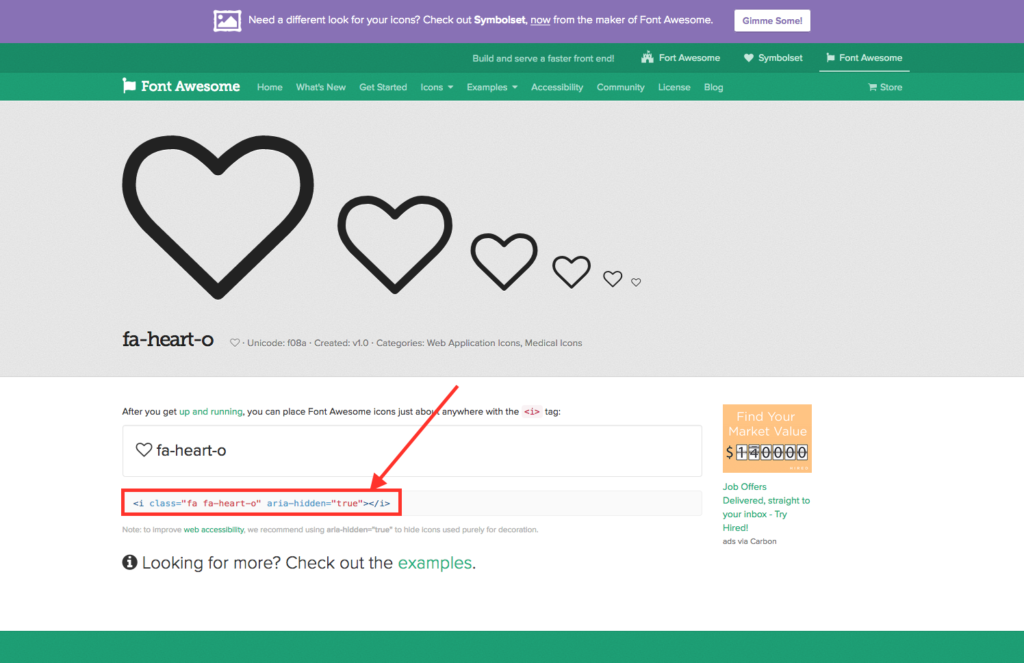Click the picture icon in purple banner

[x=227, y=19]
